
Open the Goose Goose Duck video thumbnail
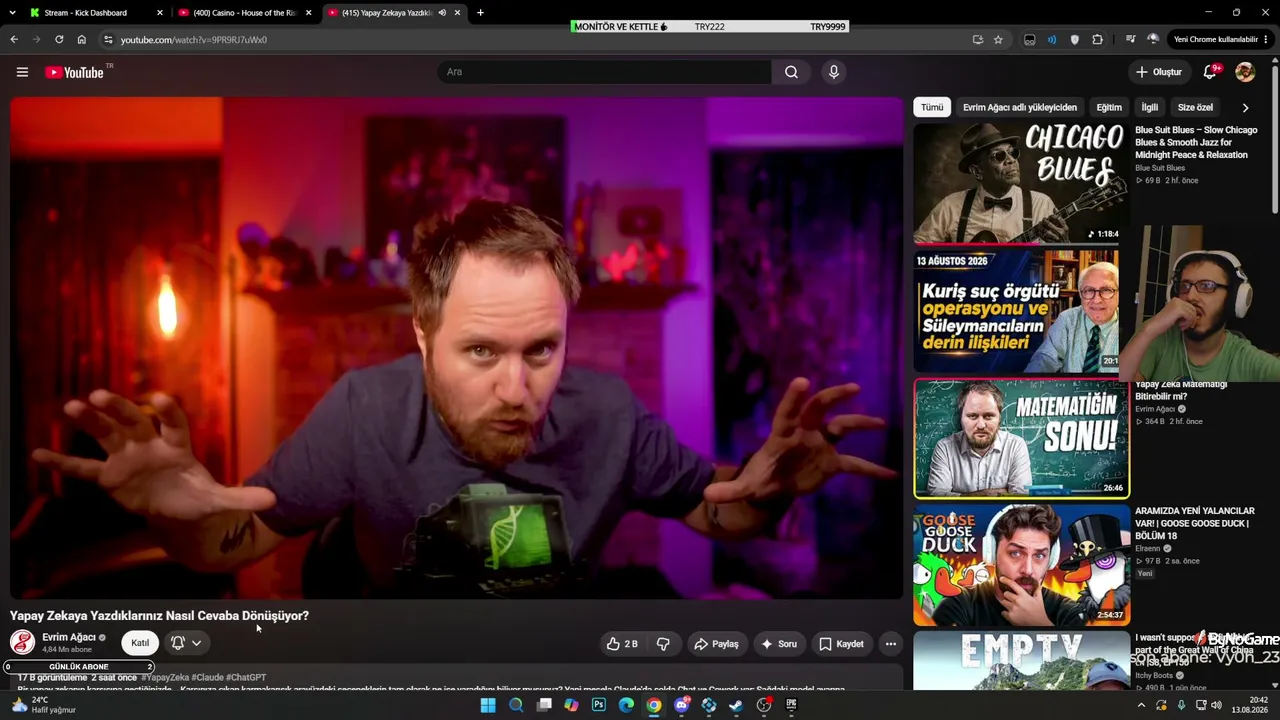[x=1021, y=565]
